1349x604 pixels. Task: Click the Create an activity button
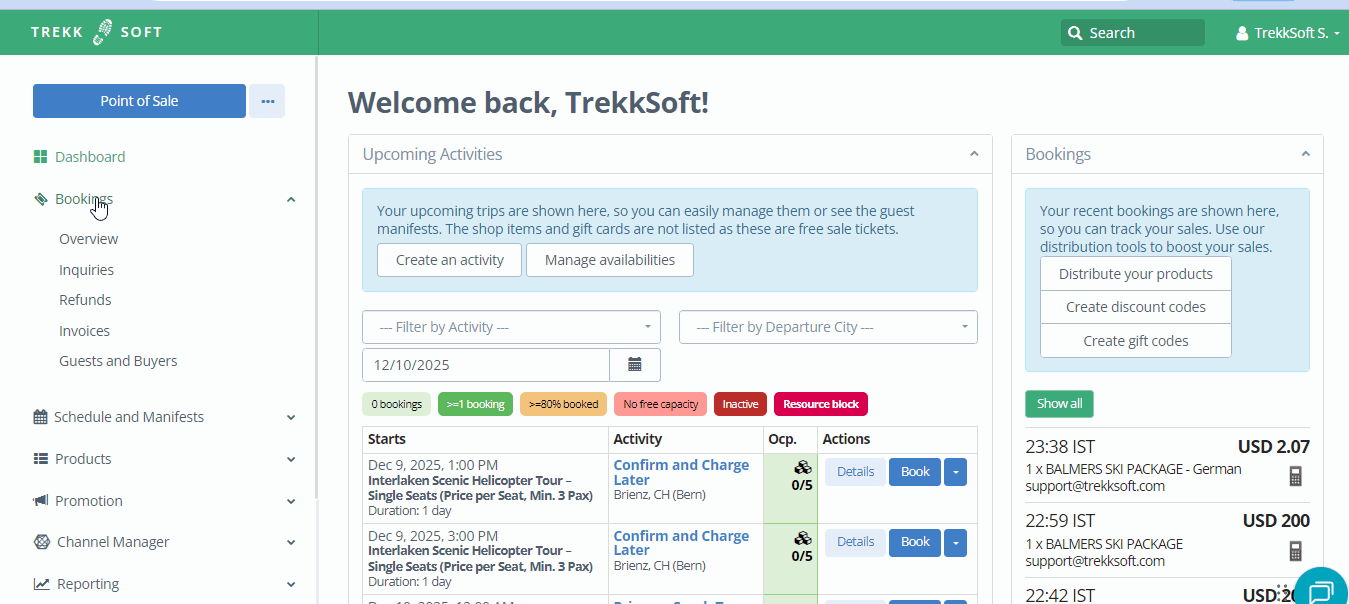pos(449,260)
